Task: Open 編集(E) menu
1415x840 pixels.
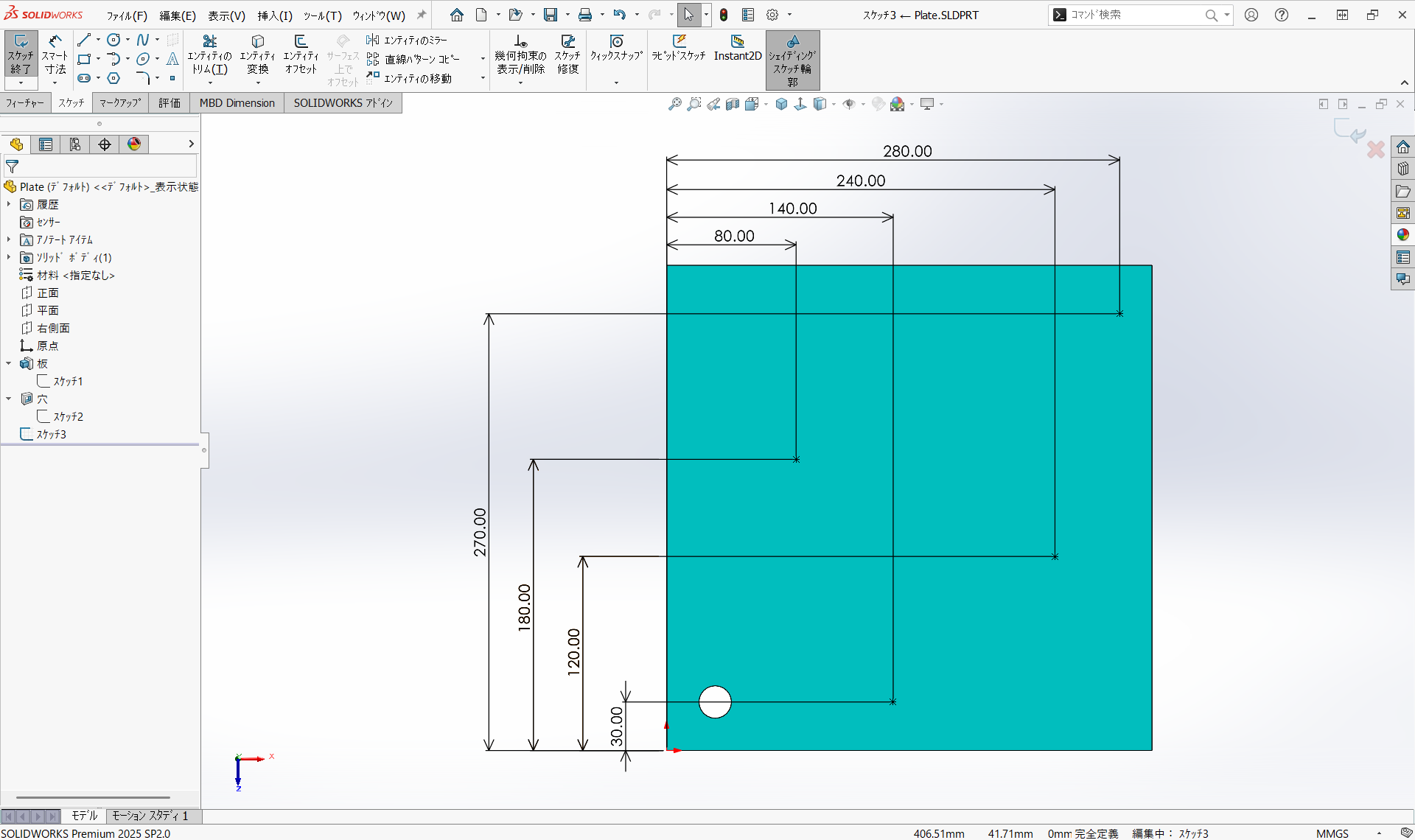Action: [178, 15]
